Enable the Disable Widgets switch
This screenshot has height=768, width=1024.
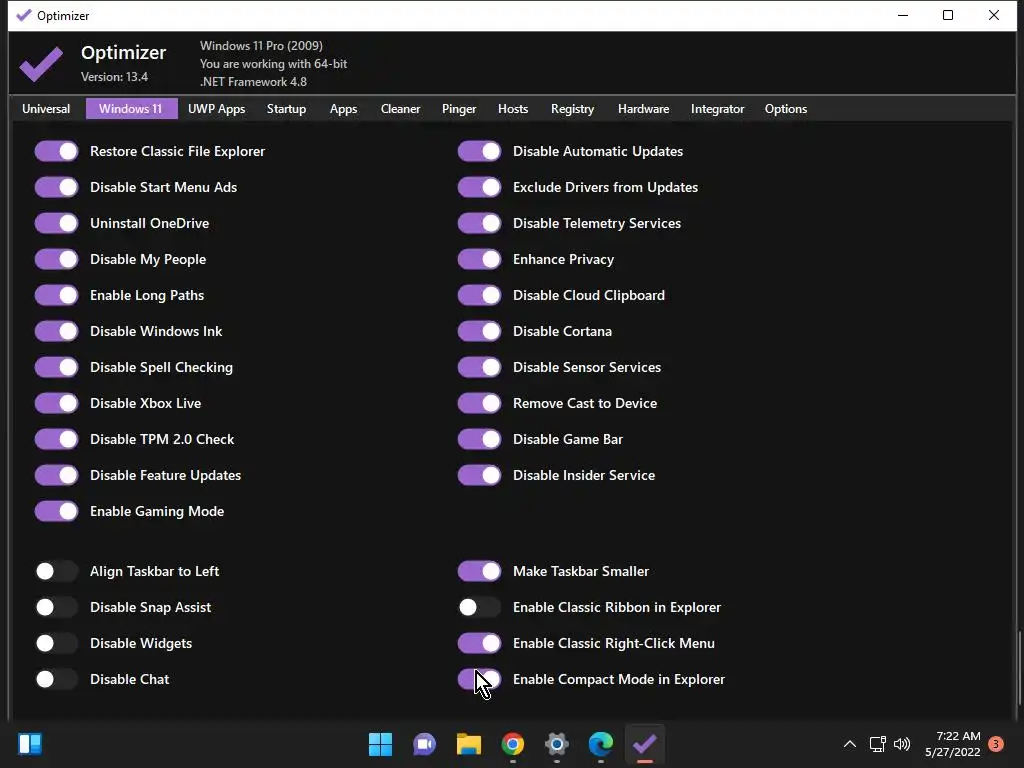pos(57,643)
